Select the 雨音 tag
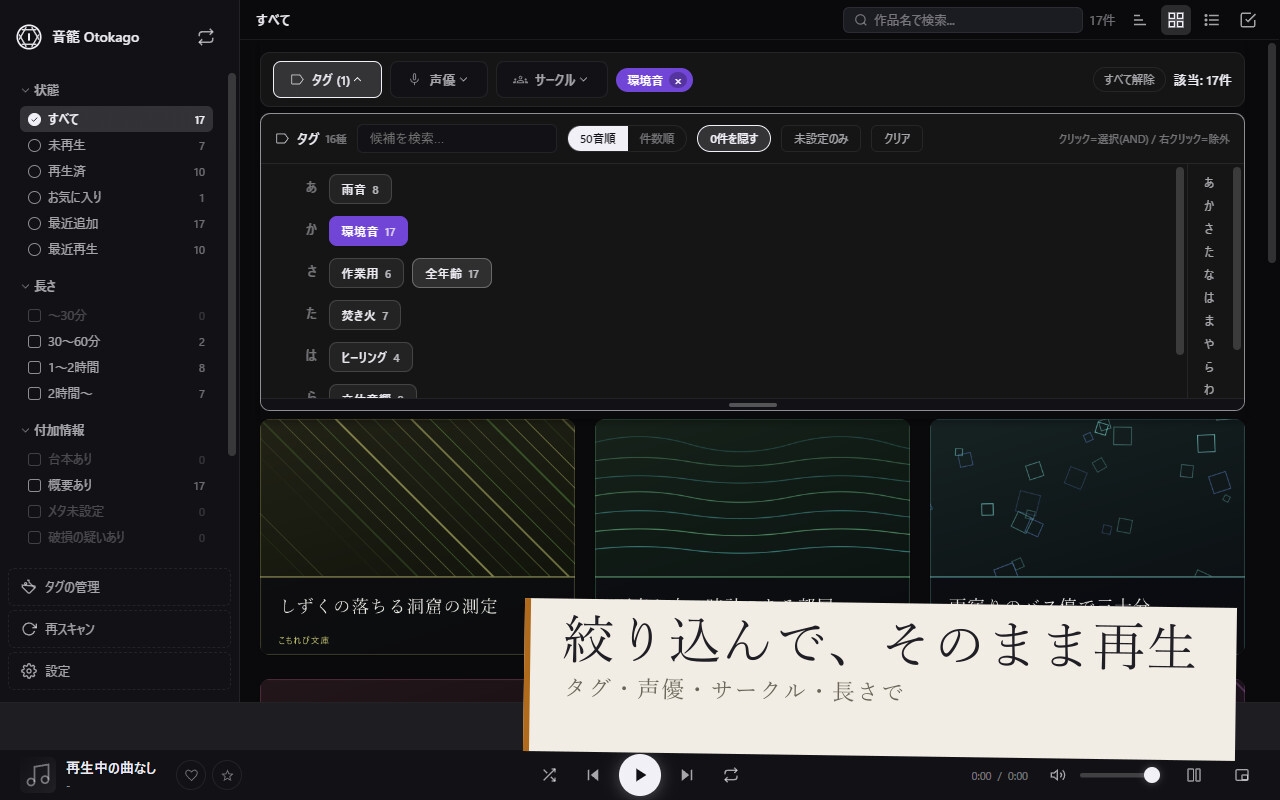Image resolution: width=1280 pixels, height=800 pixels. [x=360, y=189]
